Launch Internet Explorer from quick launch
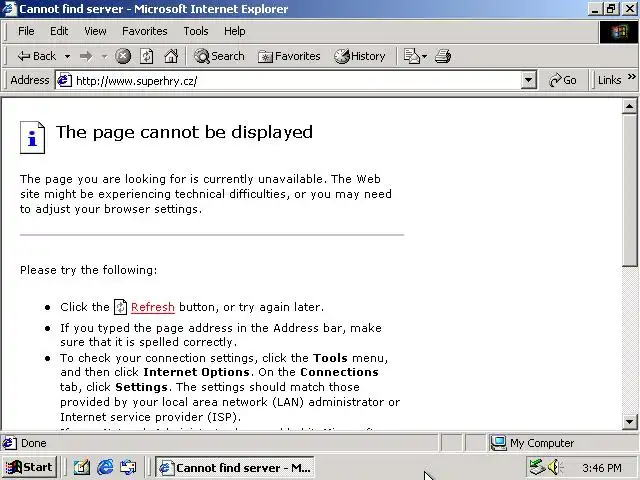This screenshot has width=640, height=480. click(105, 467)
